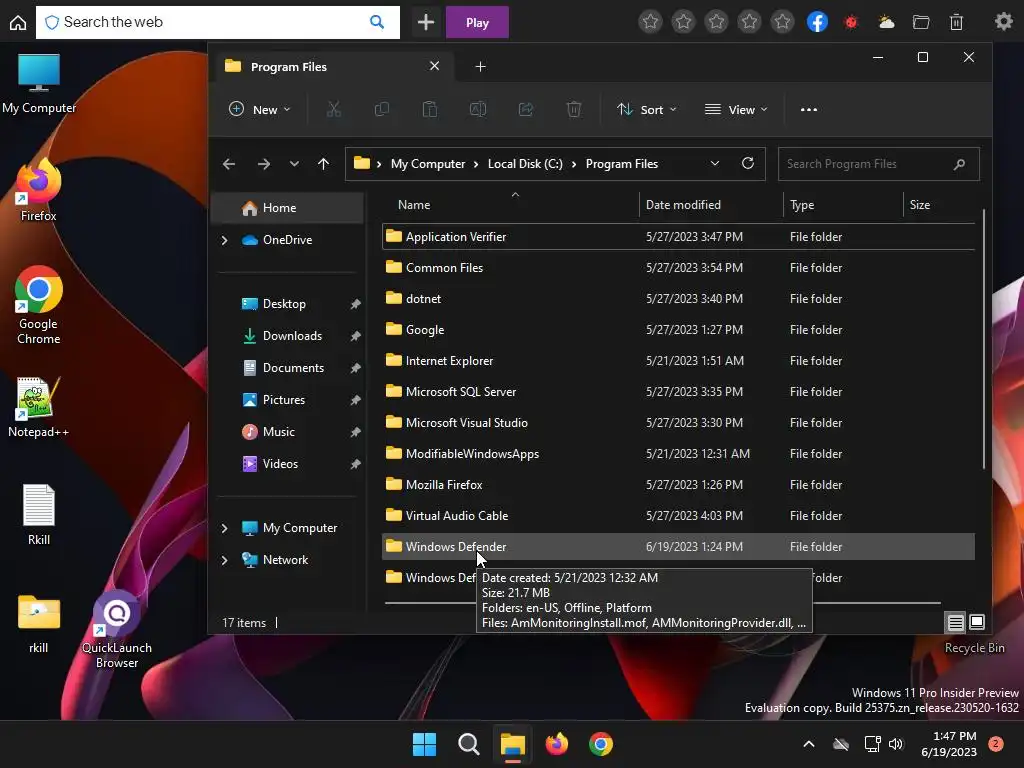1024x768 pixels.
Task: Click the plus button beside Play
Action: (426, 22)
